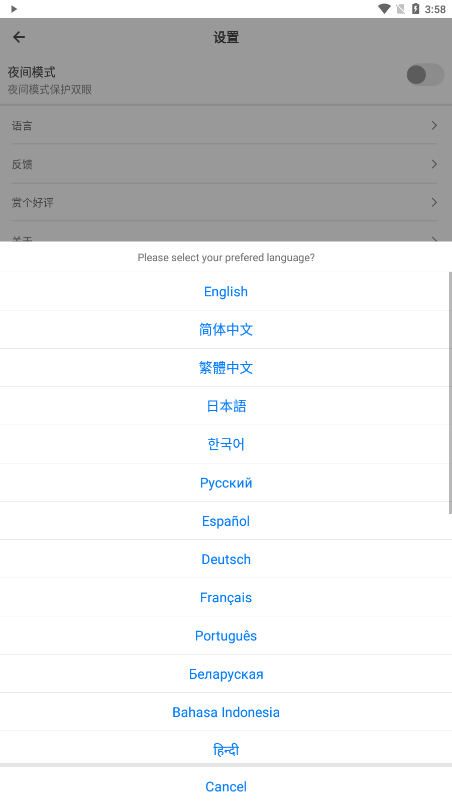Set language to Deutsch

pyautogui.click(x=226, y=559)
